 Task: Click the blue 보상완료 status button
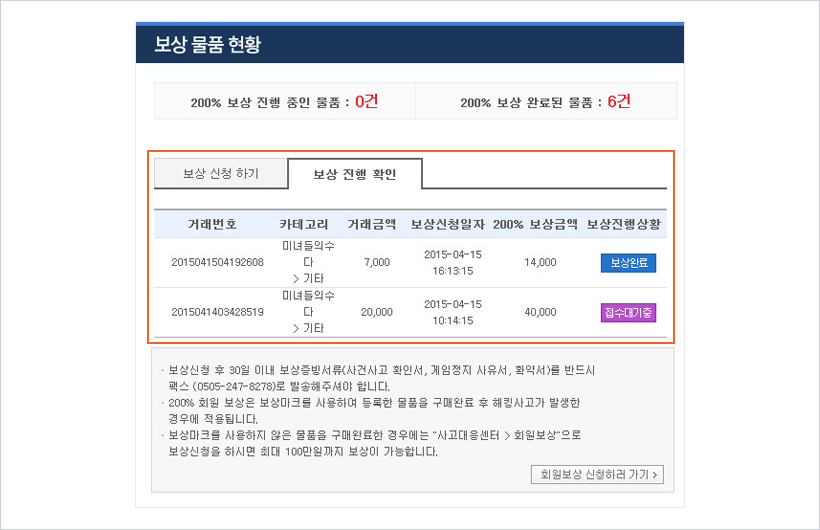628,263
